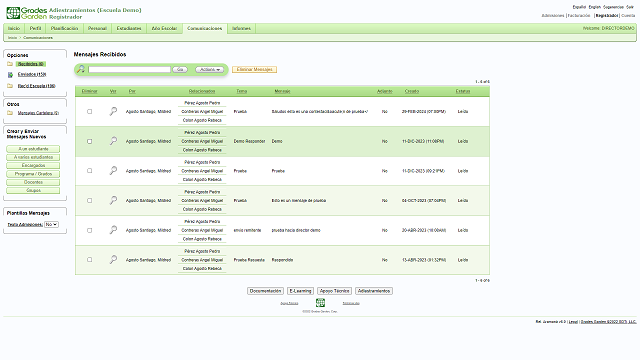Open the Apoyo Técnico footer button

pyautogui.click(x=334, y=291)
